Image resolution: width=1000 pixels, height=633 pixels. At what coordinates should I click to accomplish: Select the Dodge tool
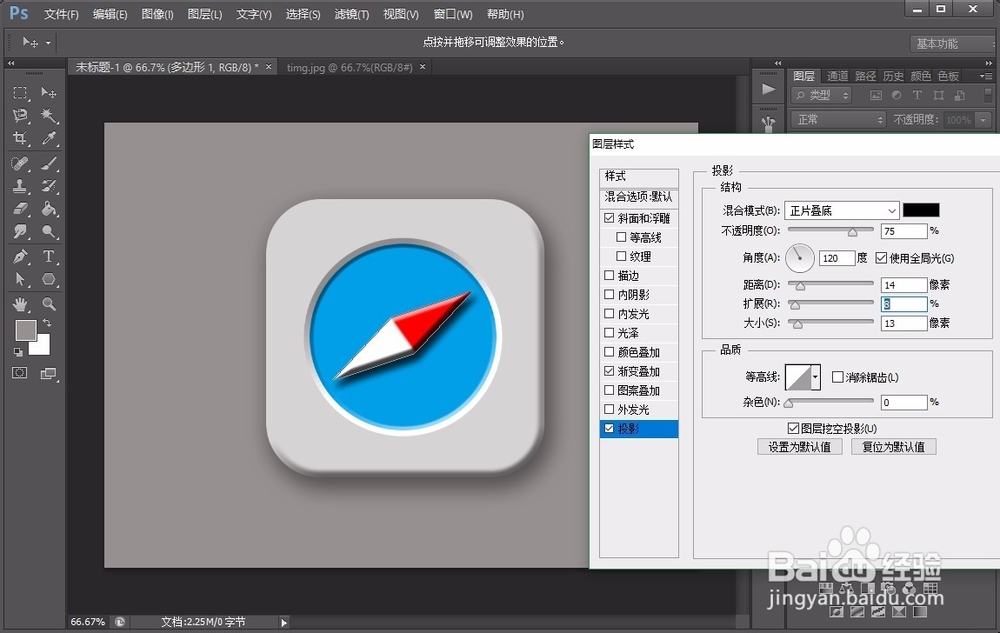[49, 231]
